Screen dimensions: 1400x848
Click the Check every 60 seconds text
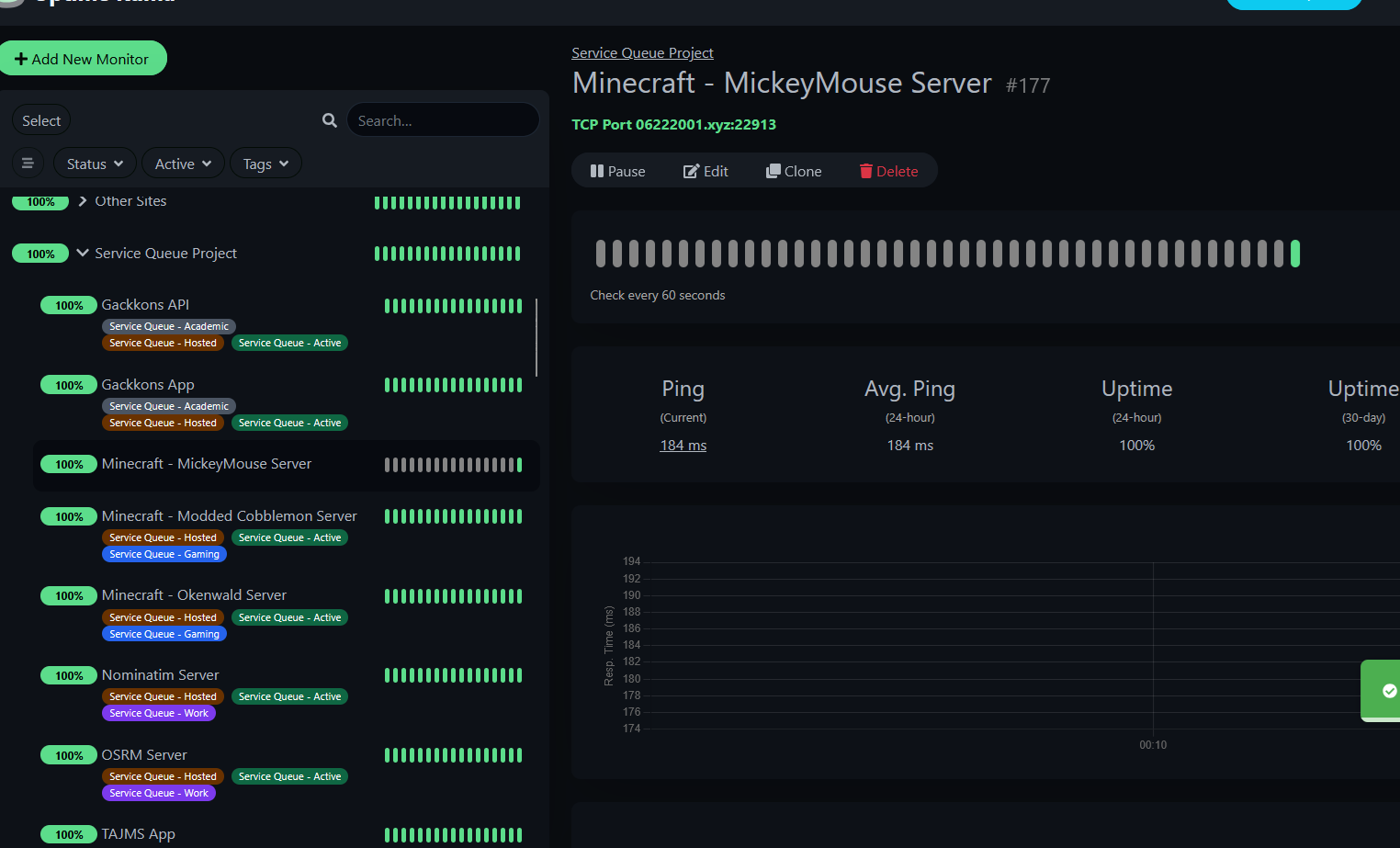658,295
